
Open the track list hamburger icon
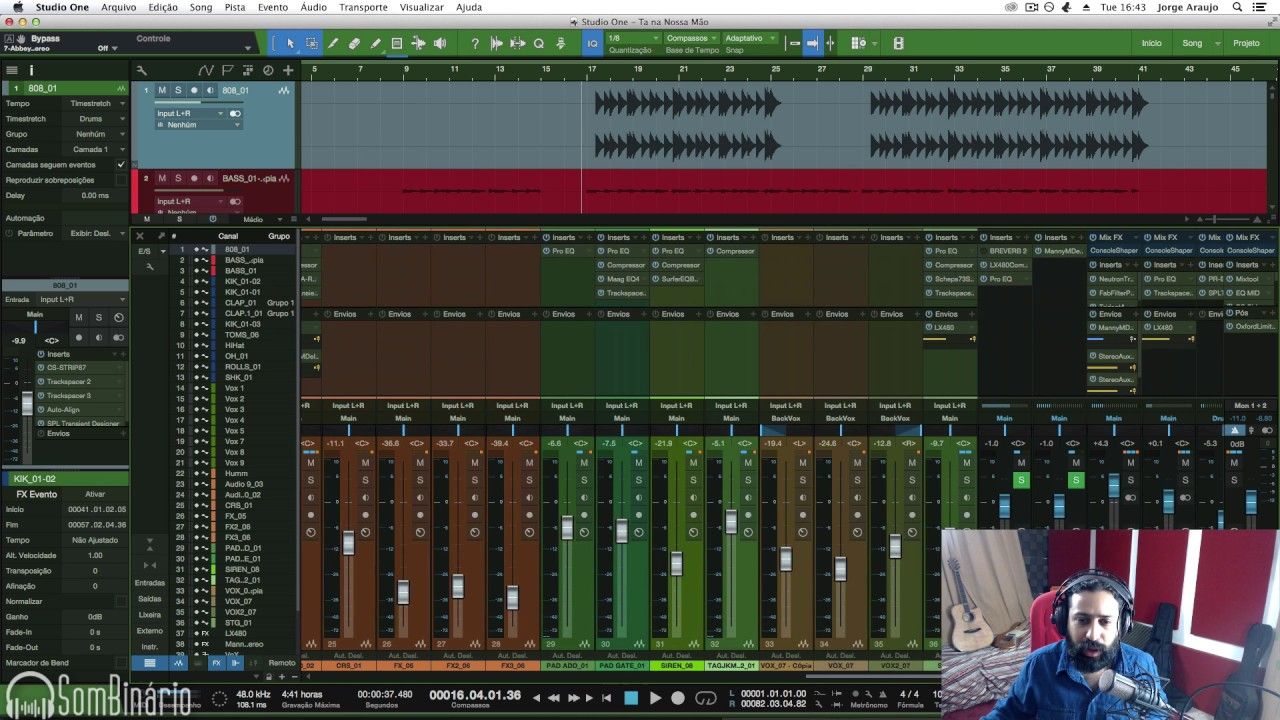(12, 70)
